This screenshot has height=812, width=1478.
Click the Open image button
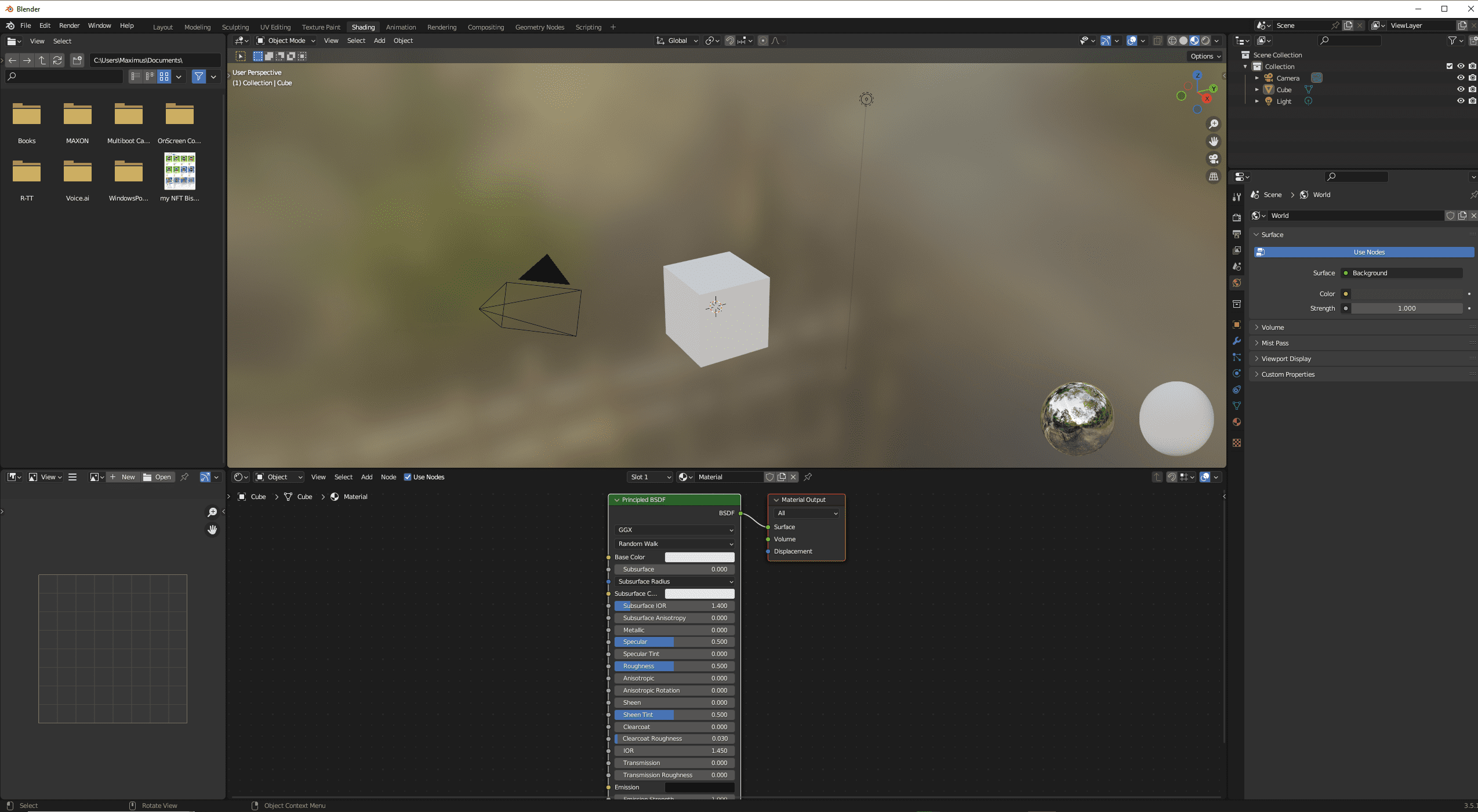coord(158,477)
